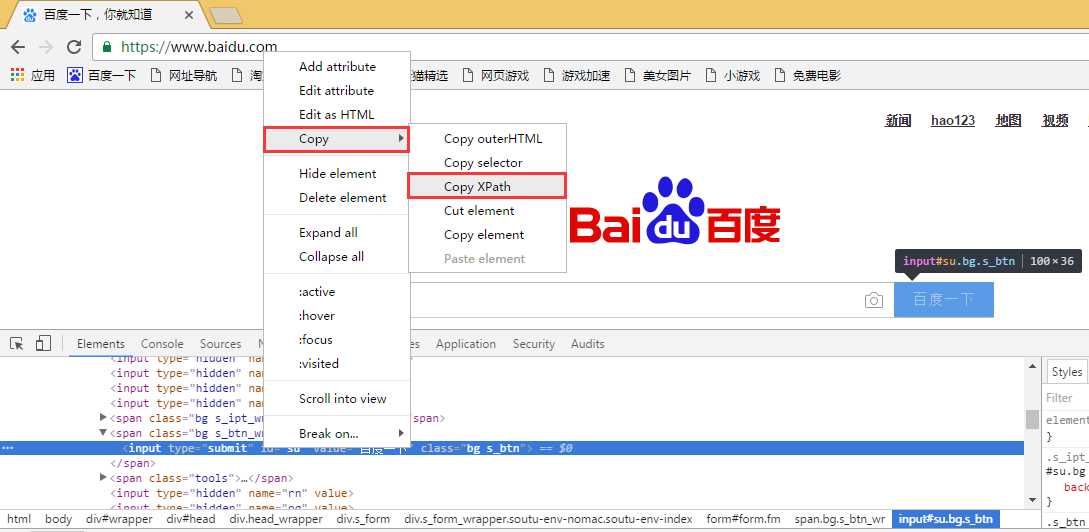This screenshot has height=532, width=1089.
Task: Choose Hide element
Action: (337, 174)
